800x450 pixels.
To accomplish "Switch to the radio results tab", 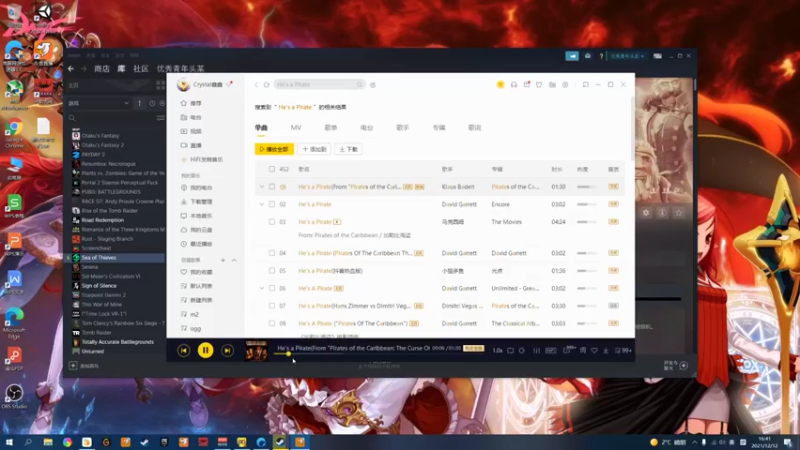I will click(x=367, y=128).
